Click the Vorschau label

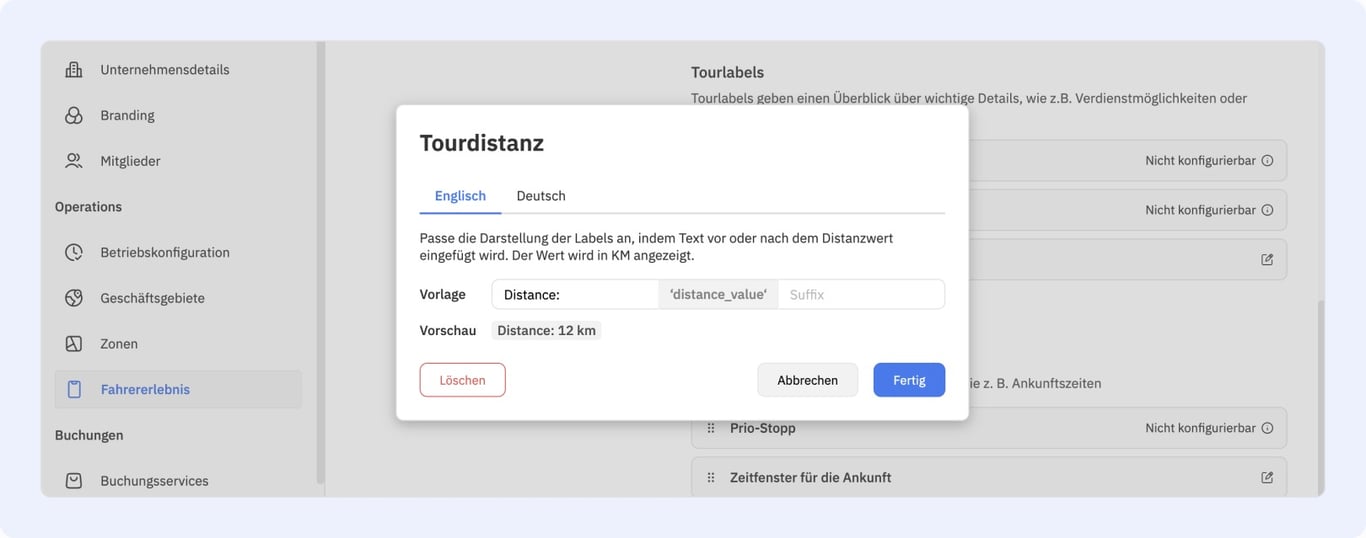click(x=448, y=330)
